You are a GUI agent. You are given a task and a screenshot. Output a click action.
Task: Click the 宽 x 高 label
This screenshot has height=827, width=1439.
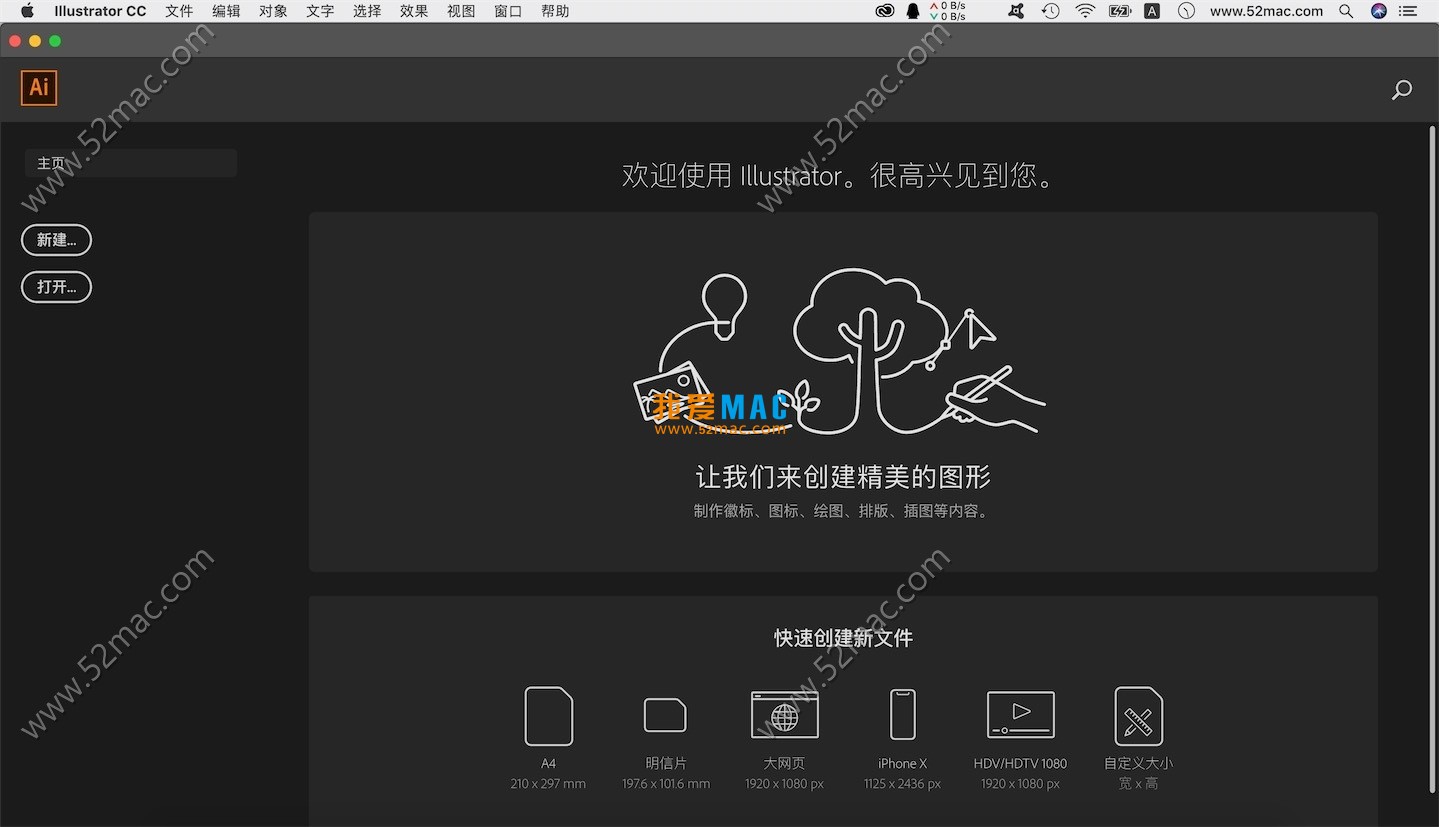1138,784
